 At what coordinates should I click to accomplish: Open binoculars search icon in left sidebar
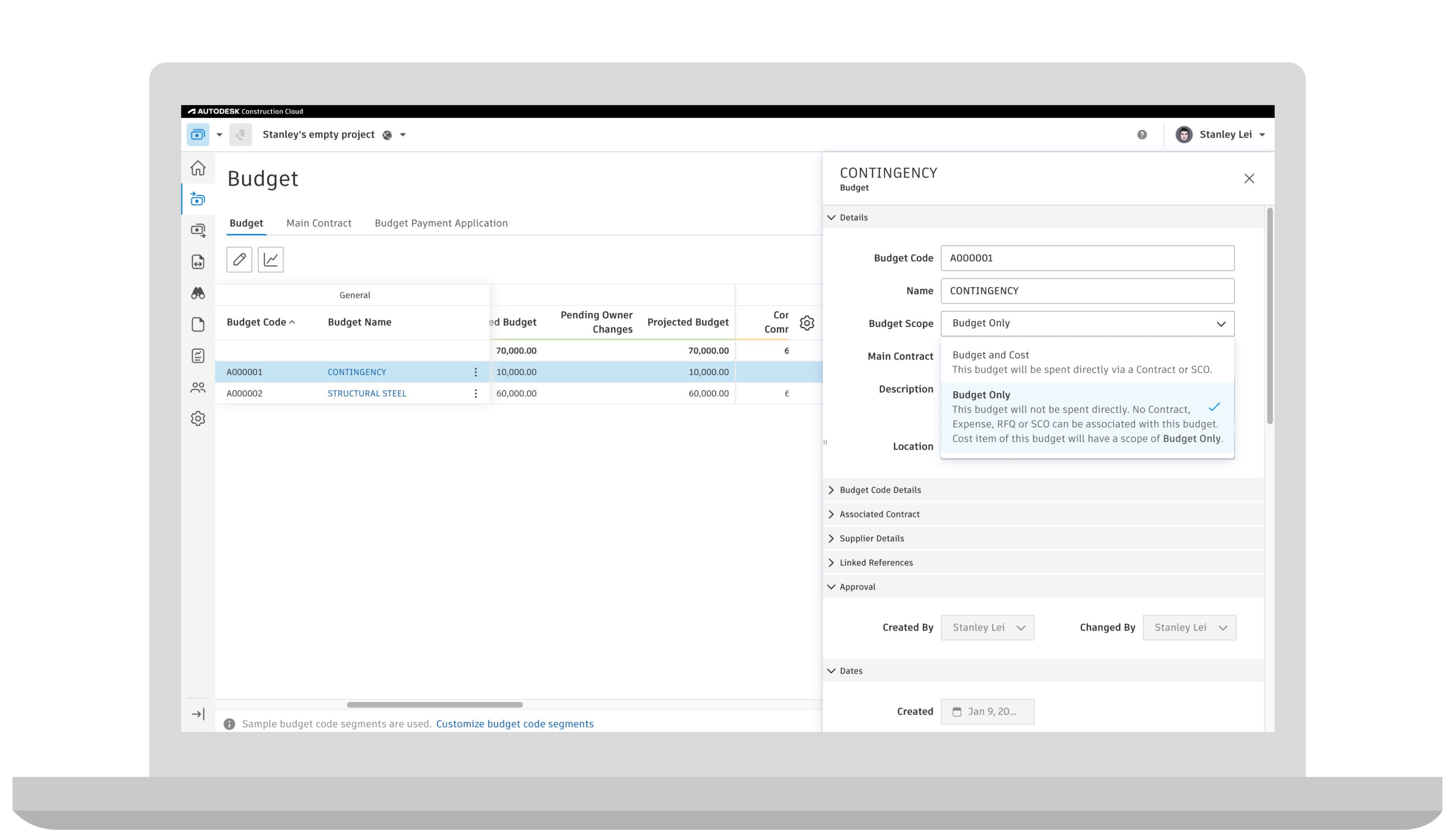(198, 293)
